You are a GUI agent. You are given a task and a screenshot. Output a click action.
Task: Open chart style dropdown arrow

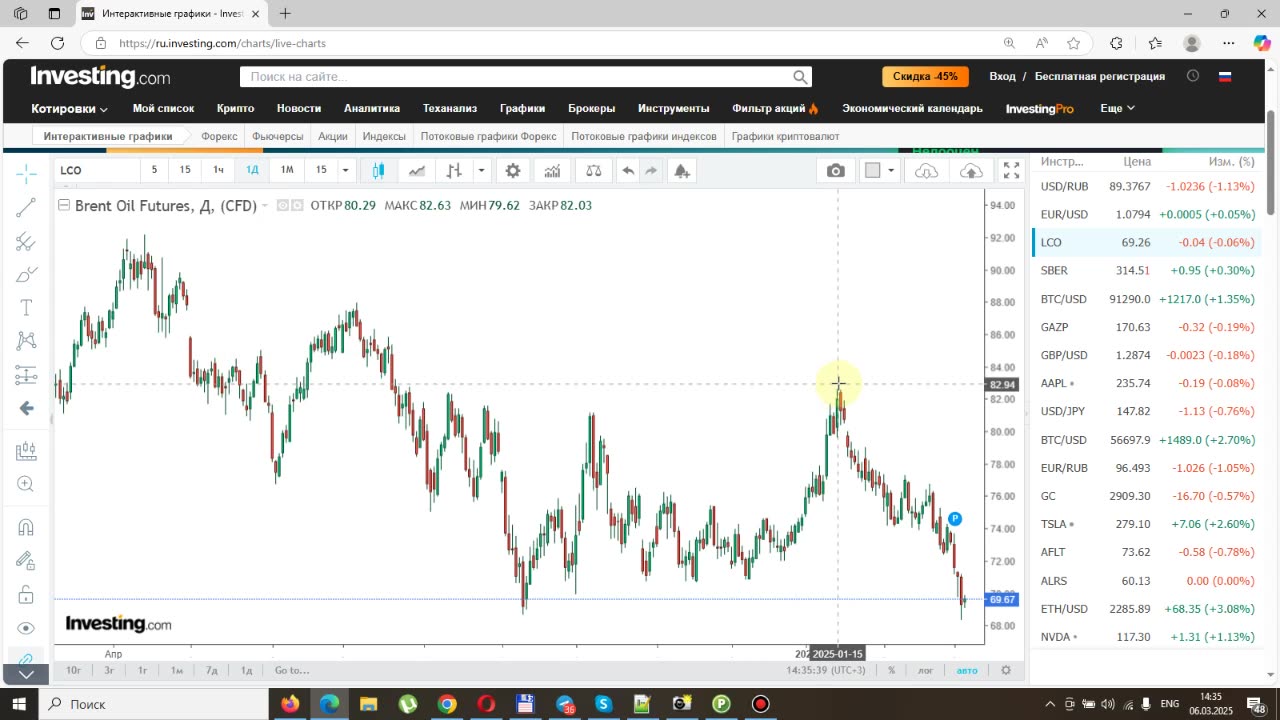[481, 170]
